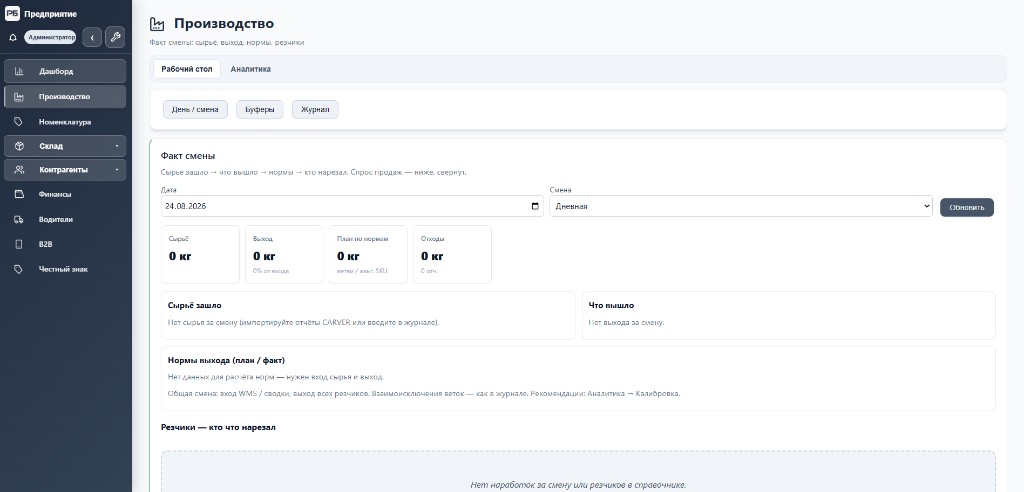Open the Буферы view
Screen dimensions: 1024x492
pyautogui.click(x=260, y=110)
